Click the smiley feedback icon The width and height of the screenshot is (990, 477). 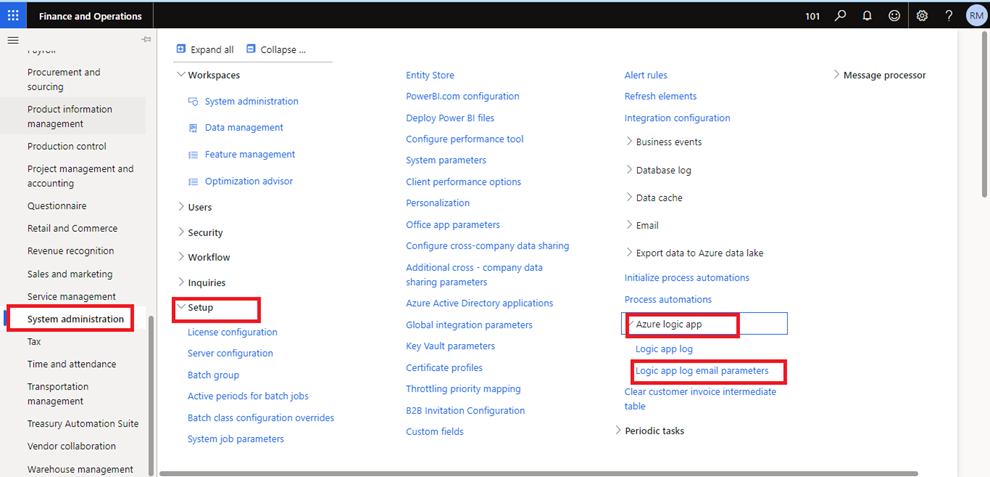(894, 16)
